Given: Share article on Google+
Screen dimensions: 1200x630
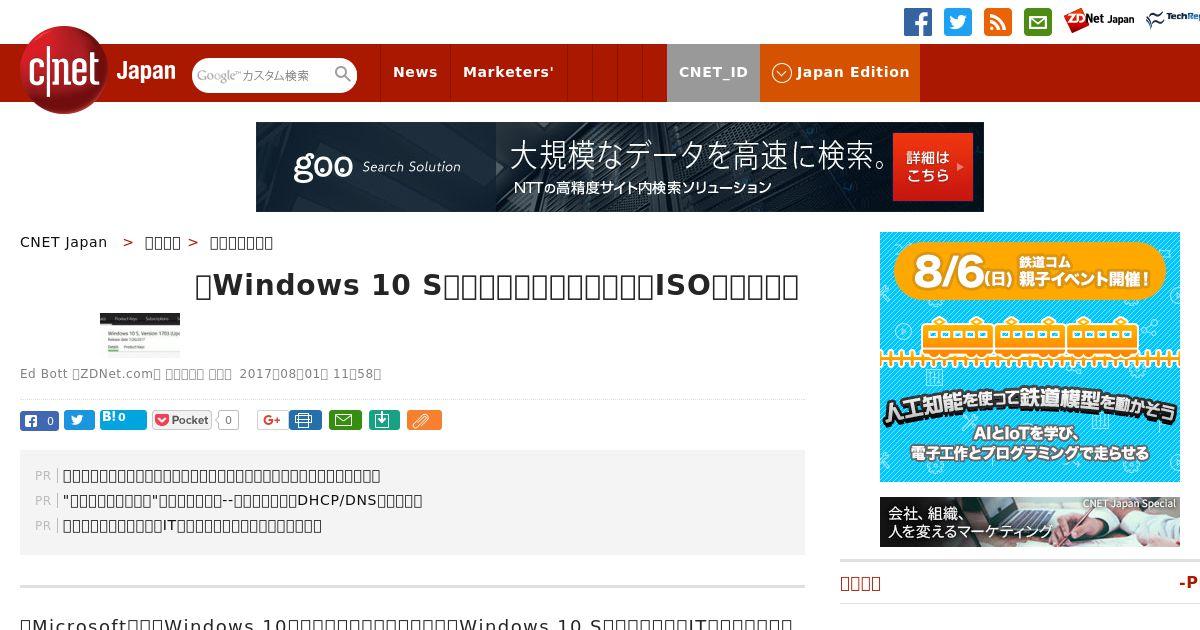Looking at the screenshot, I should (271, 420).
